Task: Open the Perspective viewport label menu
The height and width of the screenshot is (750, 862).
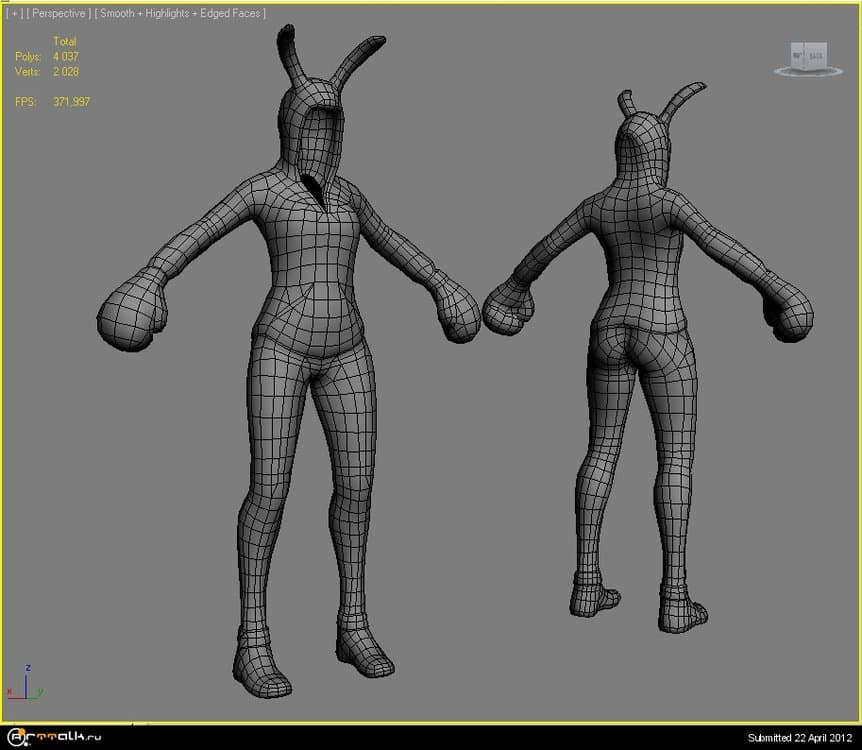Action: pos(59,13)
